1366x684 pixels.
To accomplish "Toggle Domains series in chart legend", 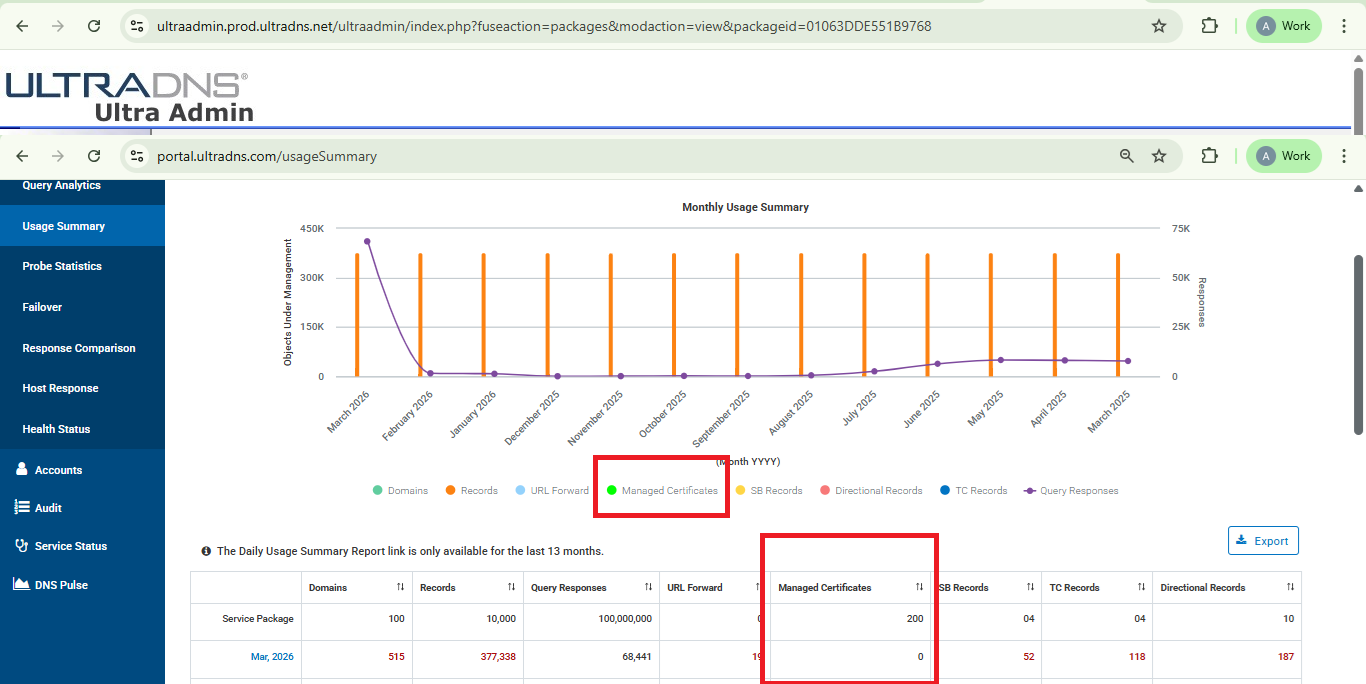I will [x=400, y=490].
